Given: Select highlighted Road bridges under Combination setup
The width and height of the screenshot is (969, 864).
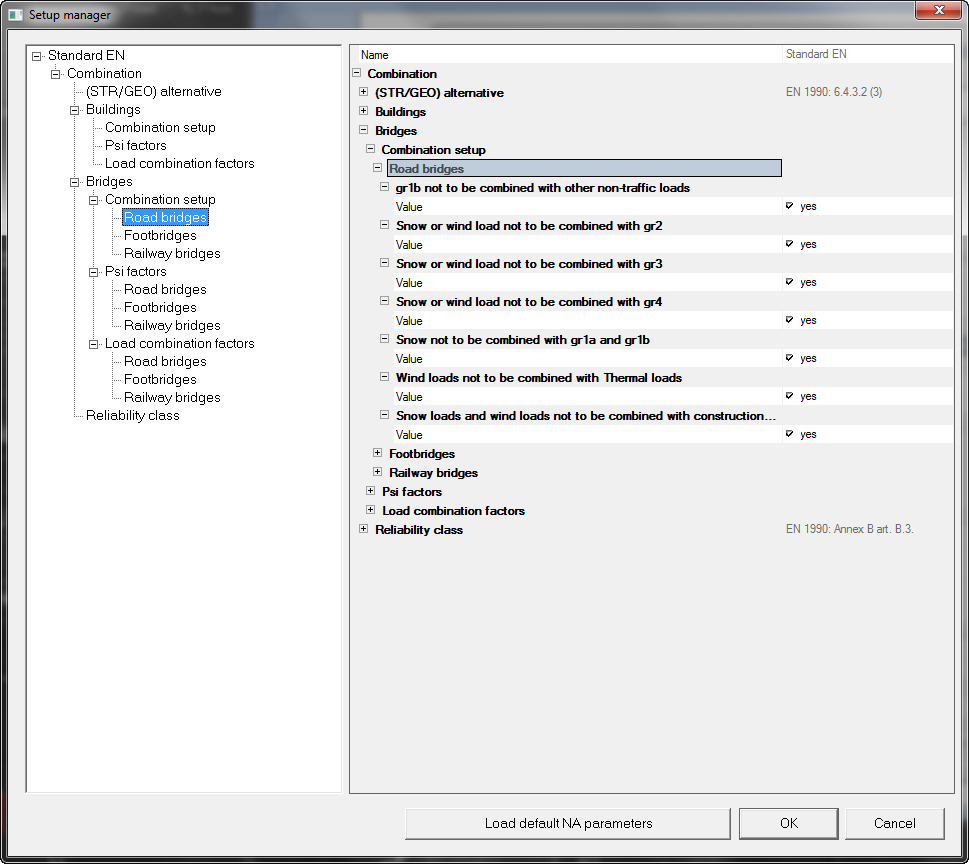Looking at the screenshot, I should coord(165,218).
